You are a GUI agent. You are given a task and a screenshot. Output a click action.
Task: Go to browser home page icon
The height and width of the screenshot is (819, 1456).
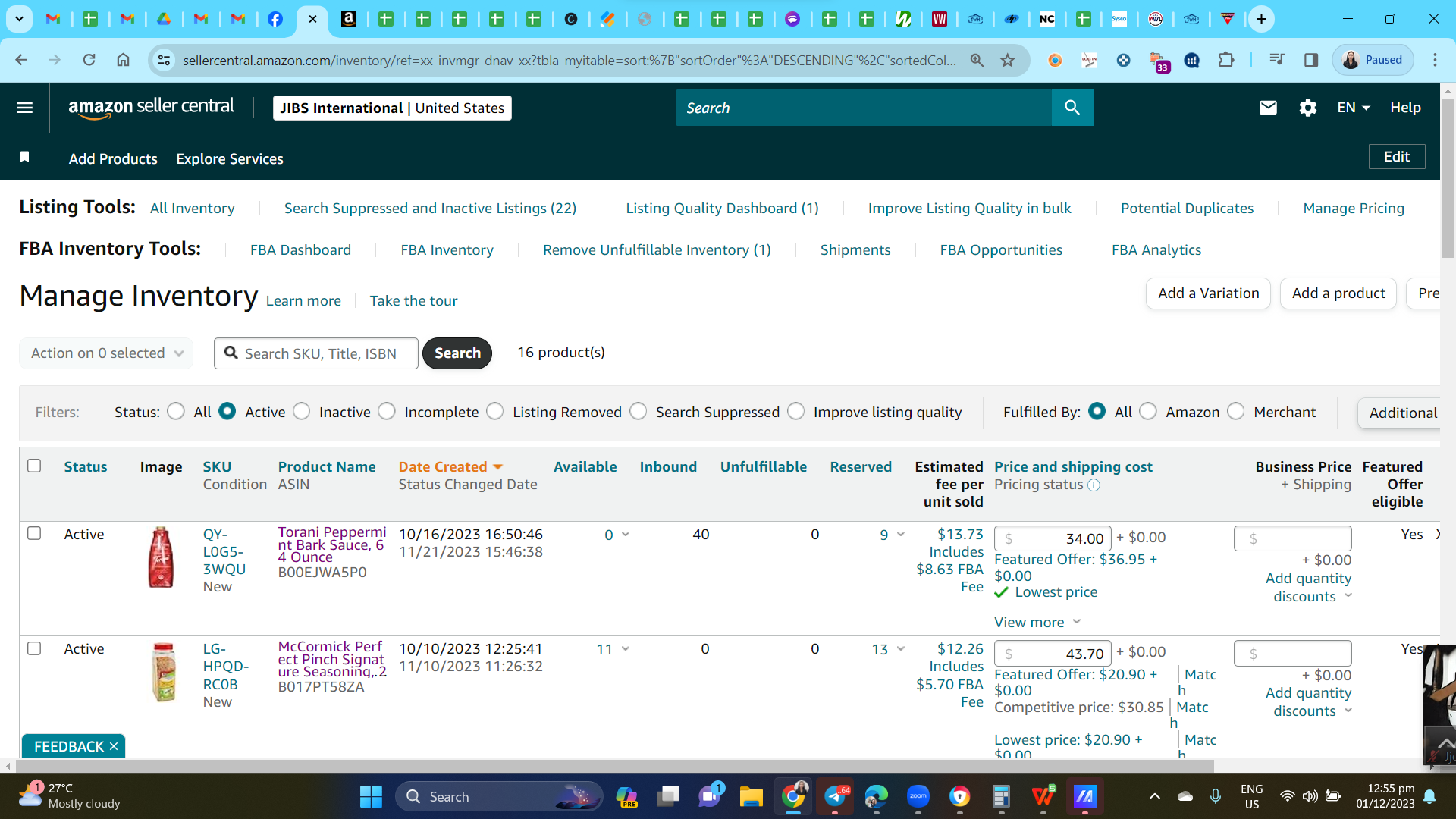click(123, 60)
